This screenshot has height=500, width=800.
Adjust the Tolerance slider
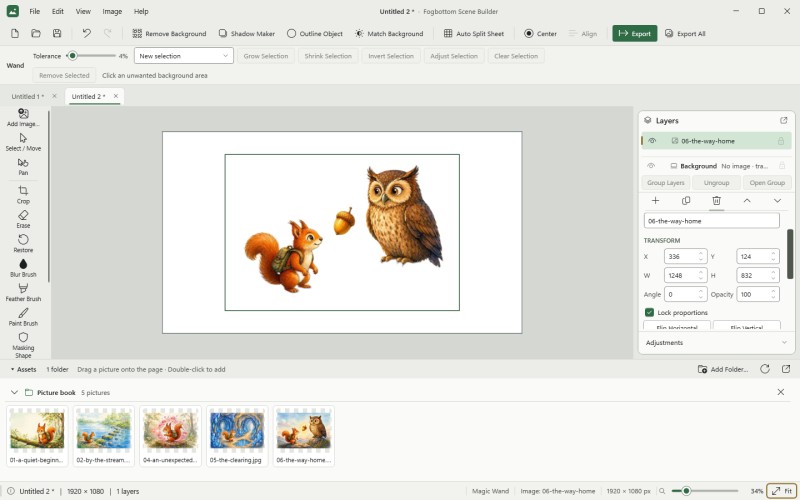tap(93, 56)
